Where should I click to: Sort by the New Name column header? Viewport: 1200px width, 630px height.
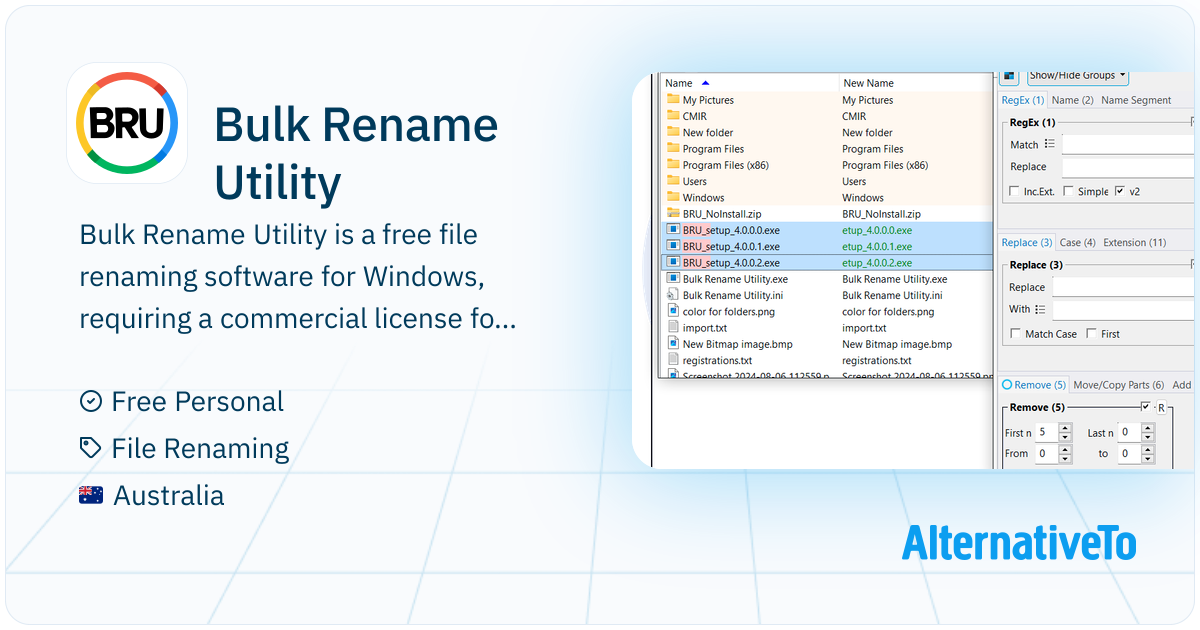click(x=915, y=83)
